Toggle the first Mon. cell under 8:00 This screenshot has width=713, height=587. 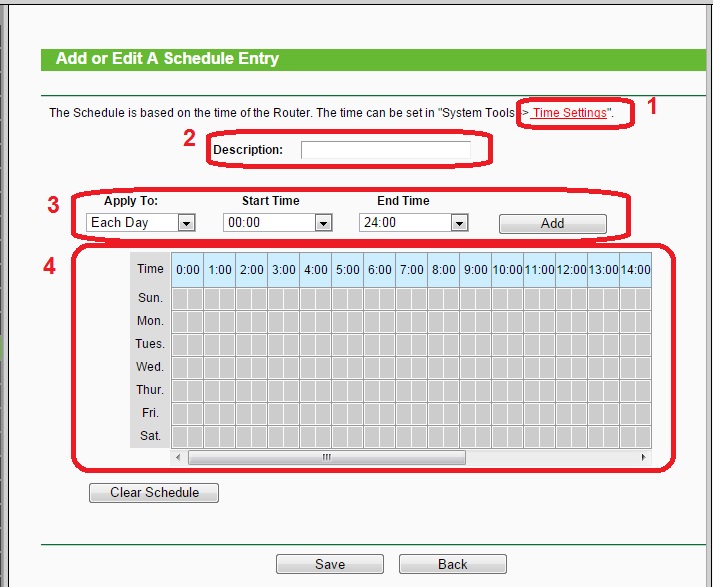(x=436, y=321)
